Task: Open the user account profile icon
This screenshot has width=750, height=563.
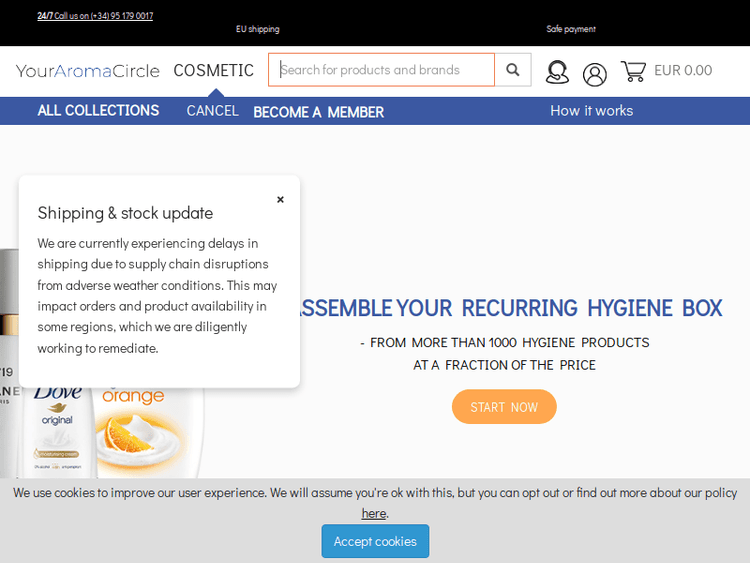Action: [x=595, y=74]
